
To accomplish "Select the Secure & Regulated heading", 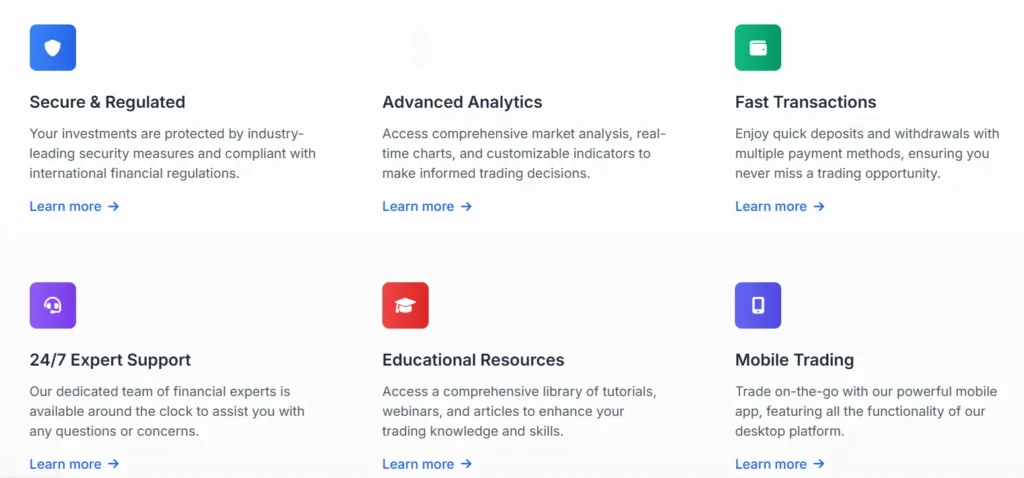I will click(107, 102).
